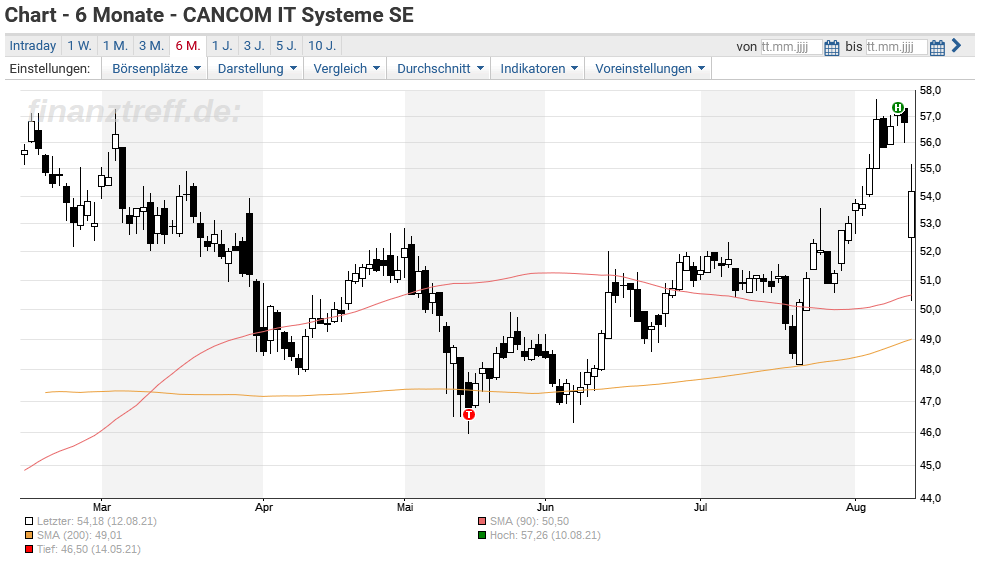Click the 'Letzter: 54,18 (12.08.21)' legend text
The width and height of the screenshot is (984, 561).
click(x=97, y=521)
